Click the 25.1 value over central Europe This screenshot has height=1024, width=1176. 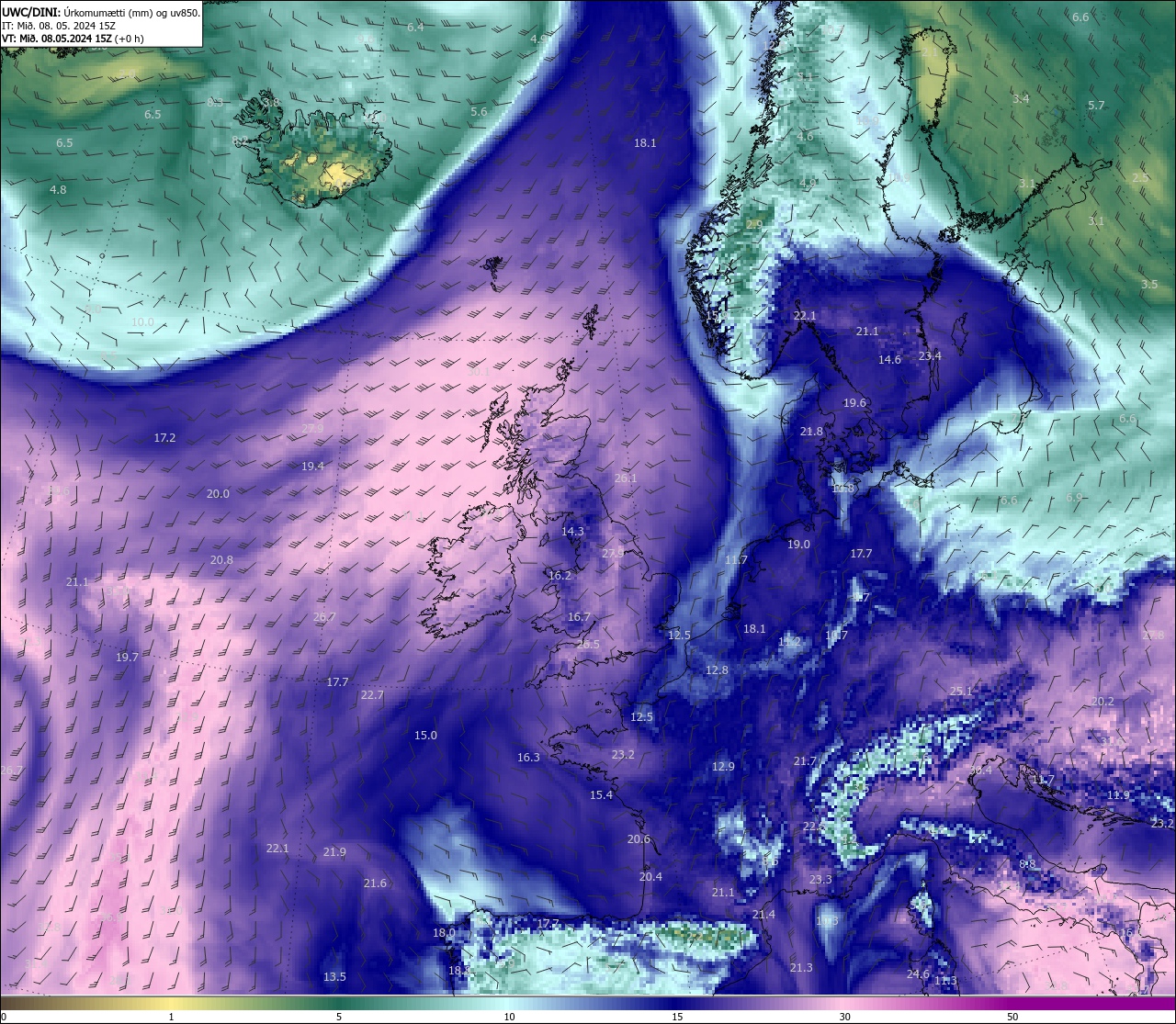point(961,692)
